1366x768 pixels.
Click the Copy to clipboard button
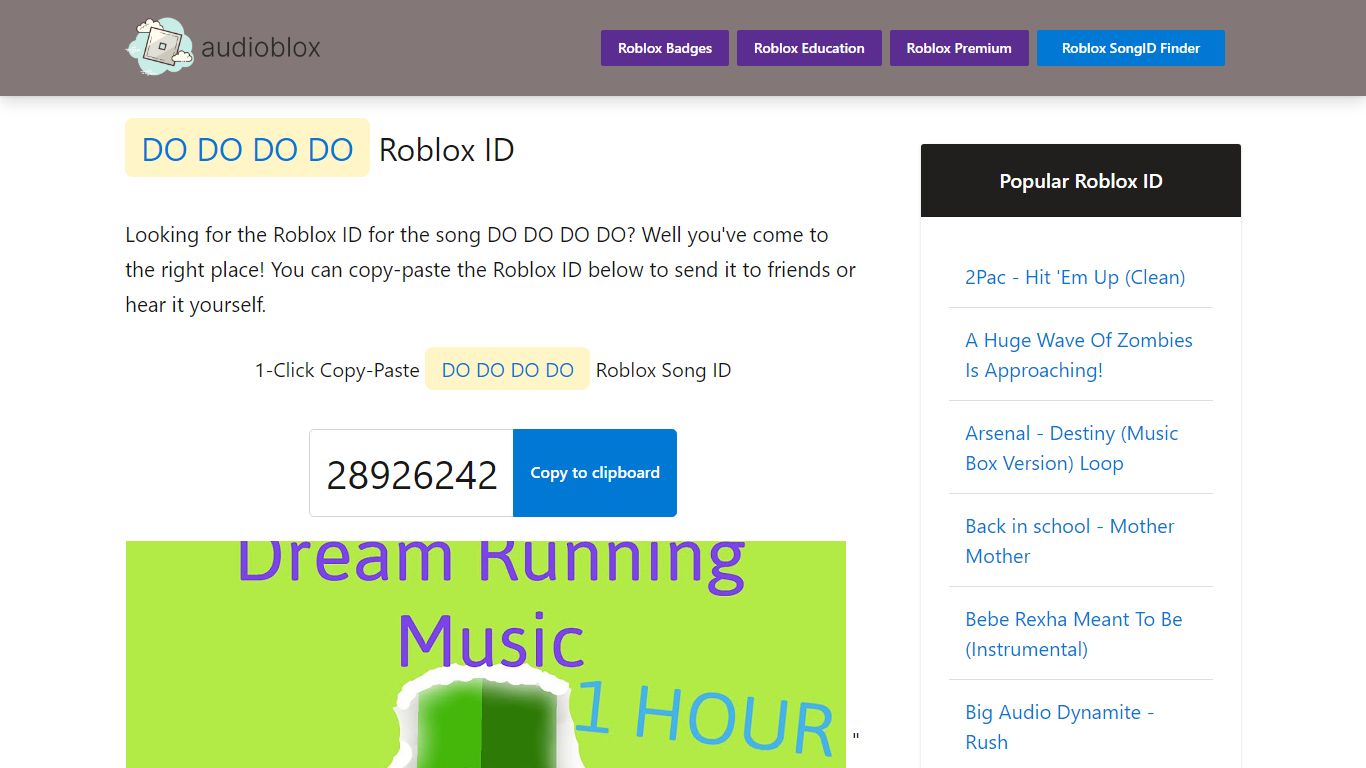pyautogui.click(x=595, y=473)
